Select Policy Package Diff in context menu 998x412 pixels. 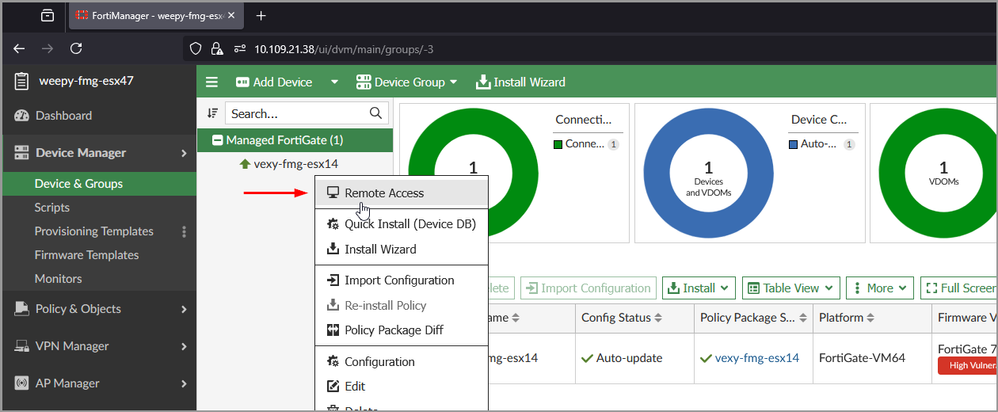(x=393, y=330)
